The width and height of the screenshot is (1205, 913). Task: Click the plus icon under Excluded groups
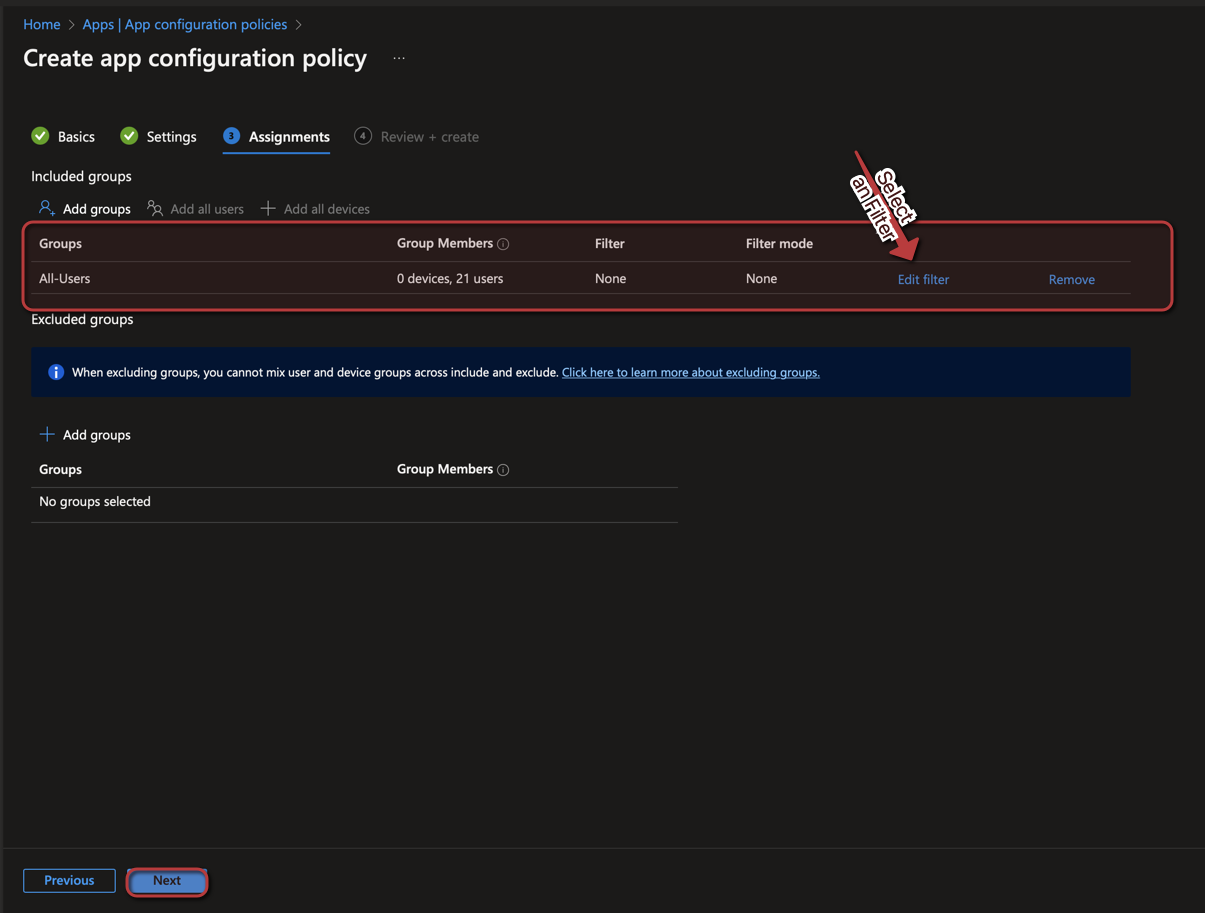tap(47, 435)
